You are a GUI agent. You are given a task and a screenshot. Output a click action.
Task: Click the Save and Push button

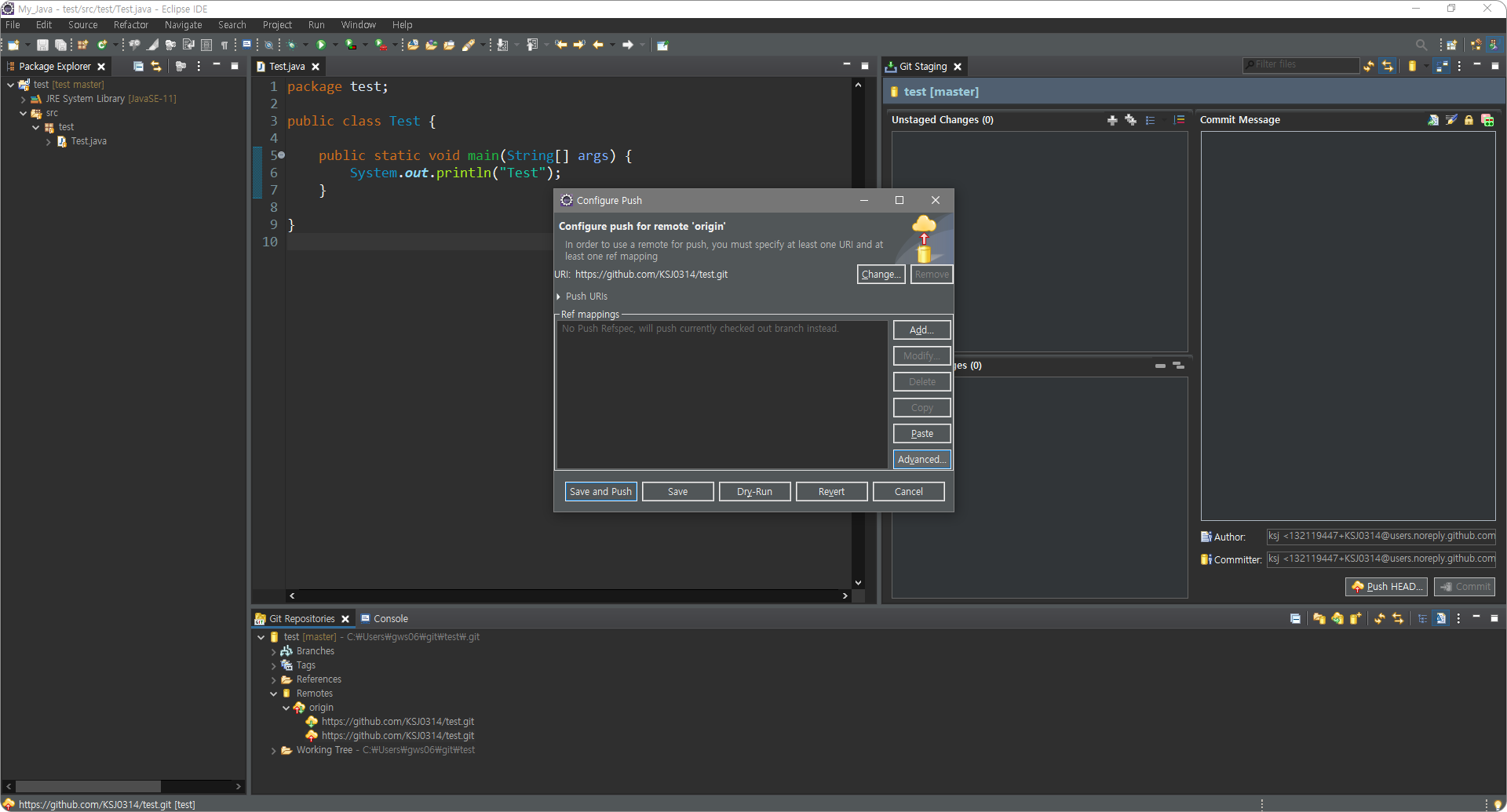[x=600, y=492]
